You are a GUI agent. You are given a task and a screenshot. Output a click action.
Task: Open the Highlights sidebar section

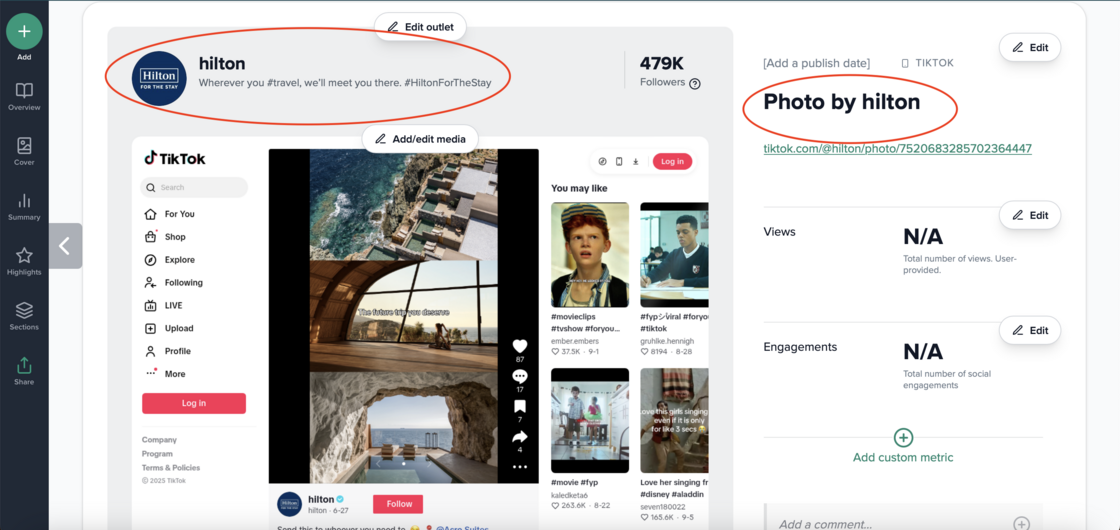click(24, 262)
